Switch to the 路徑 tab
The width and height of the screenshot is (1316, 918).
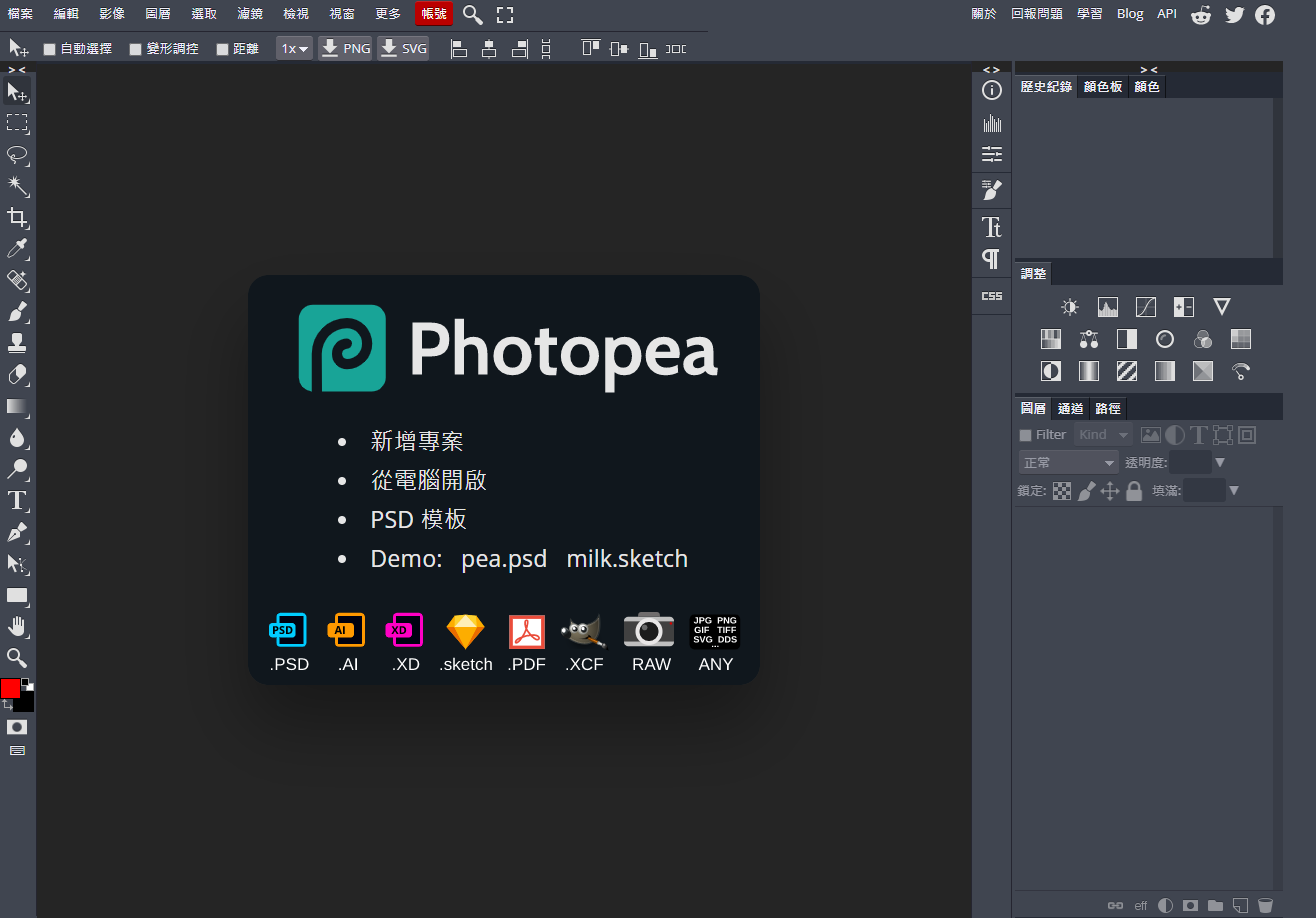pos(1108,408)
